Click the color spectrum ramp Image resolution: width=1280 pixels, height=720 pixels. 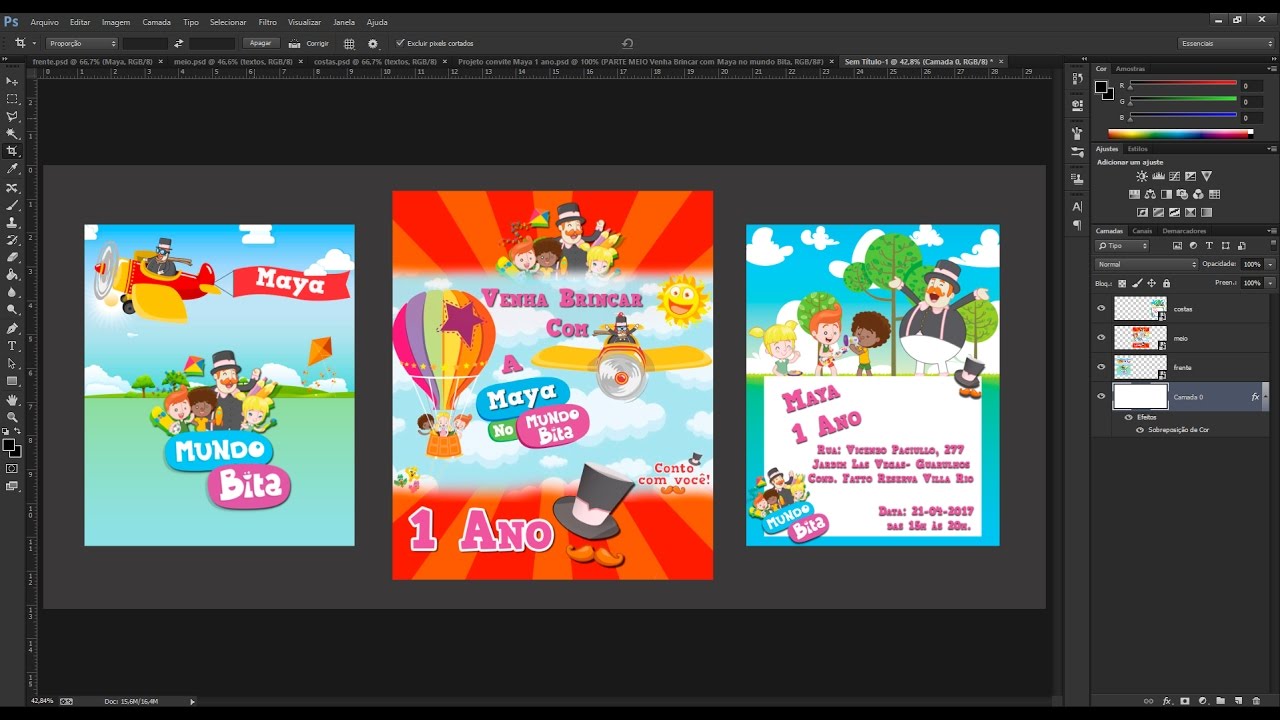[1180, 133]
